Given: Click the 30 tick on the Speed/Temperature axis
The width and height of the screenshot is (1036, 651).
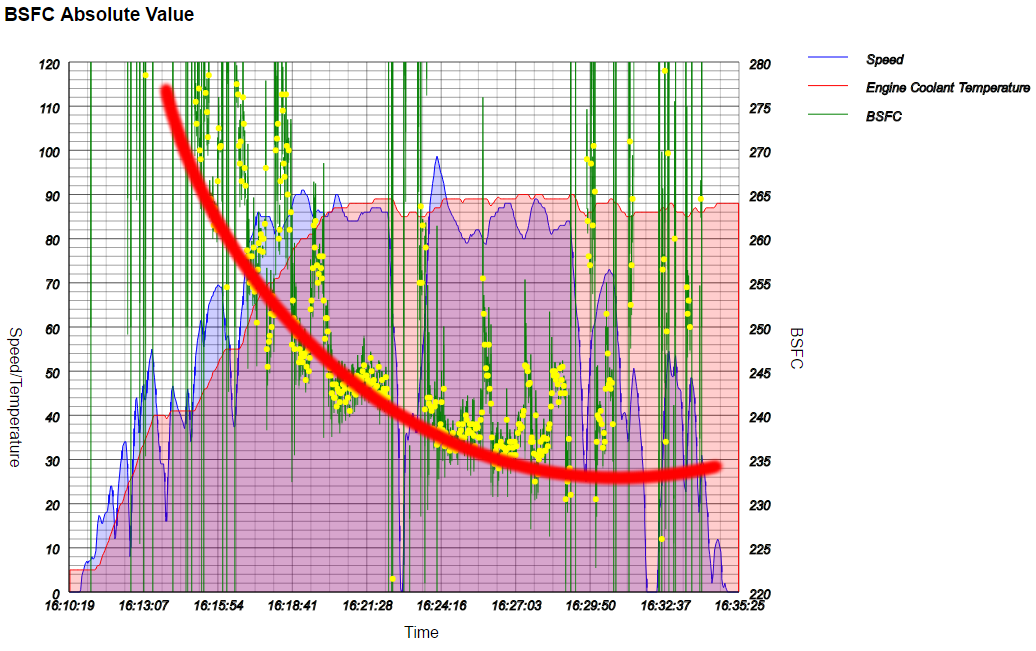Looking at the screenshot, I should (52, 461).
